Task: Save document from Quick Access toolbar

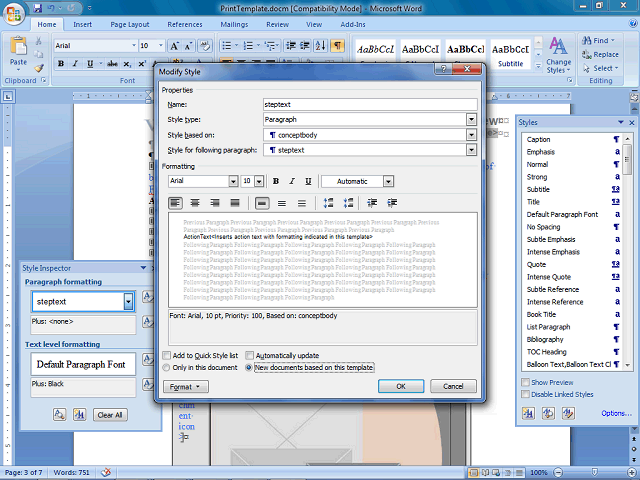Action: pyautogui.click(x=38, y=8)
